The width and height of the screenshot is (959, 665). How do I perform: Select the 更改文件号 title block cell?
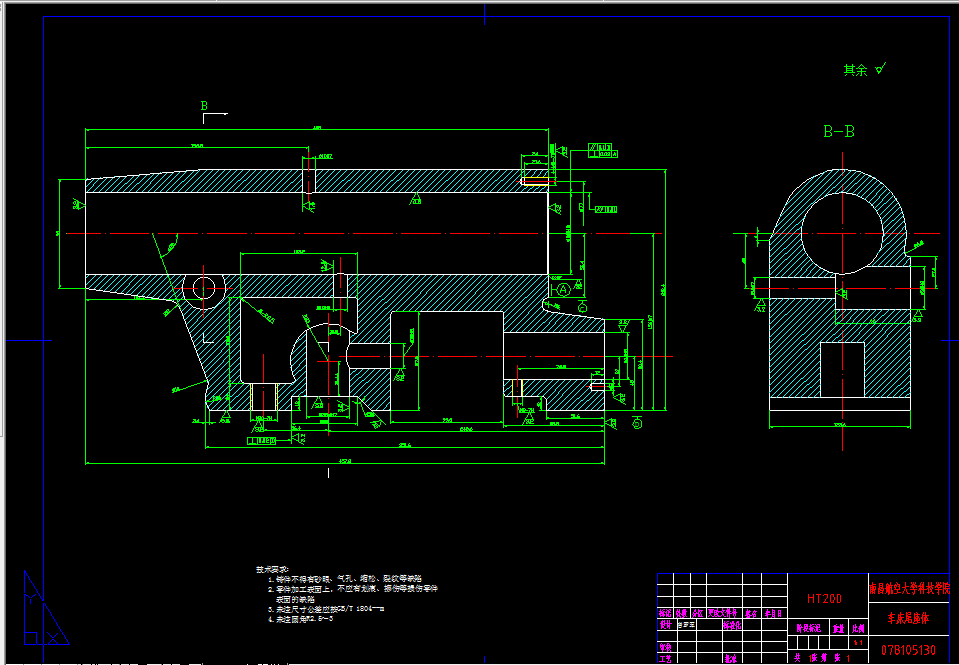(722, 613)
